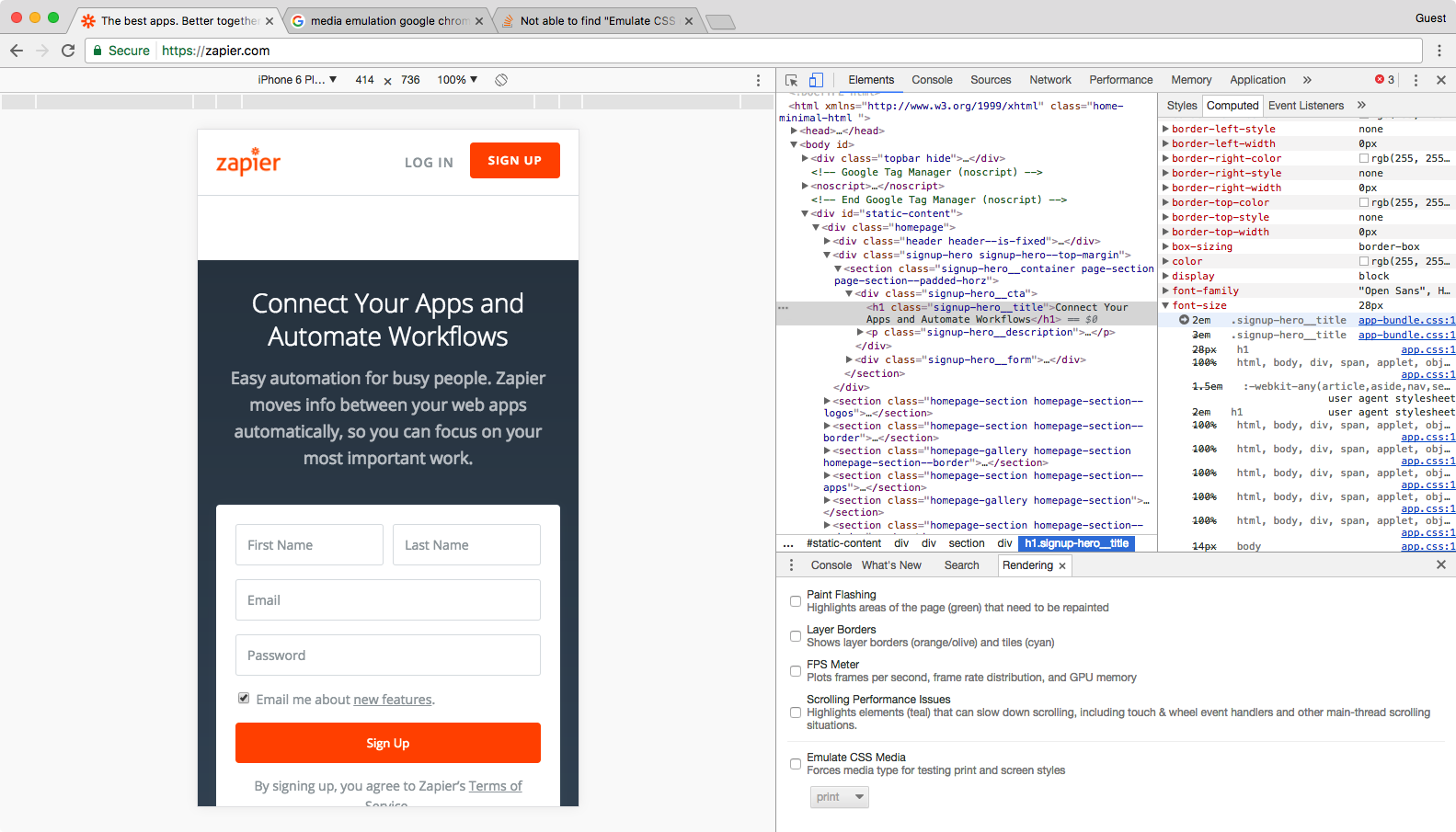
Task: Expand the signup-hero__form div node
Action: (x=849, y=359)
